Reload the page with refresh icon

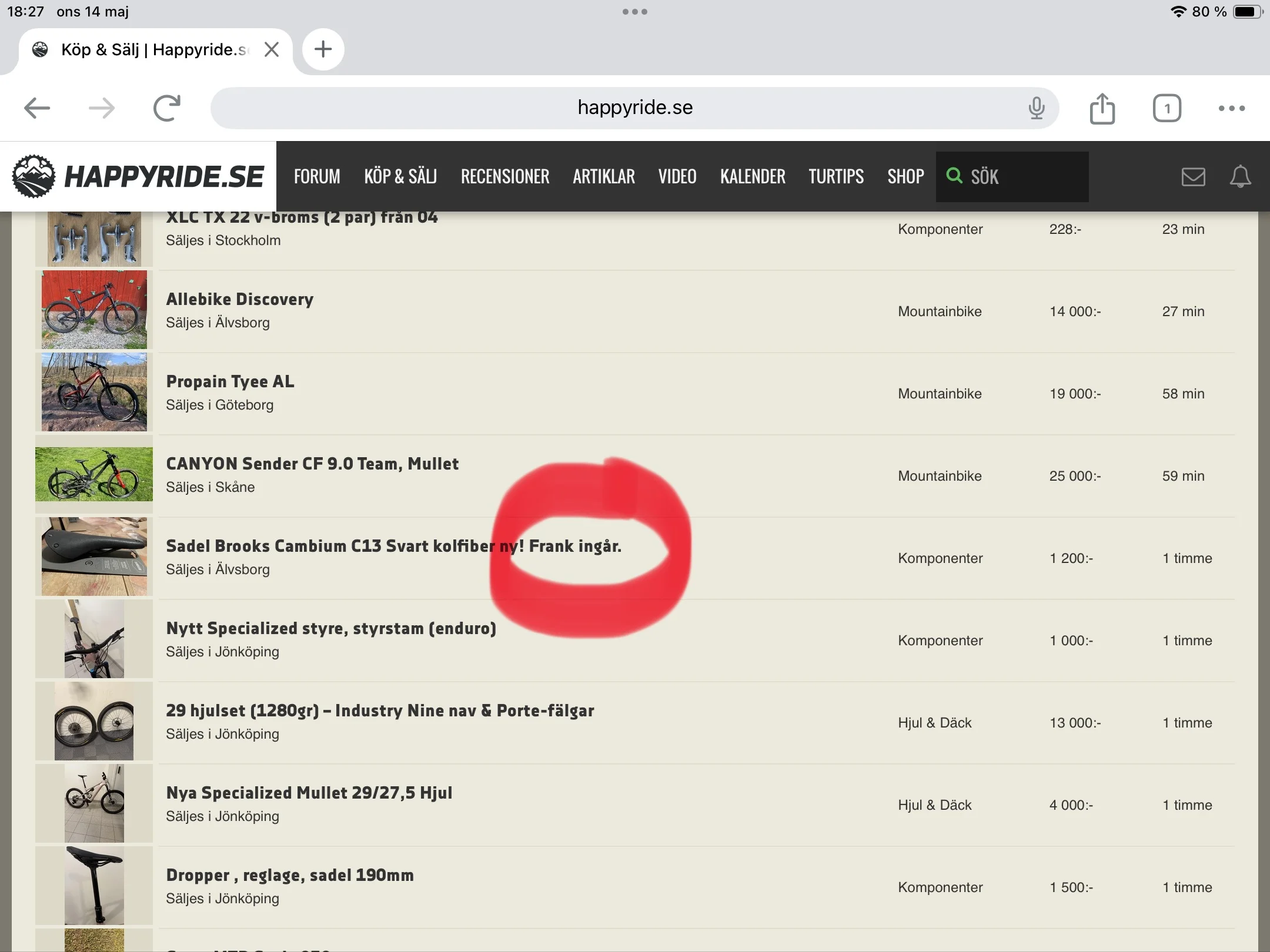click(x=166, y=108)
